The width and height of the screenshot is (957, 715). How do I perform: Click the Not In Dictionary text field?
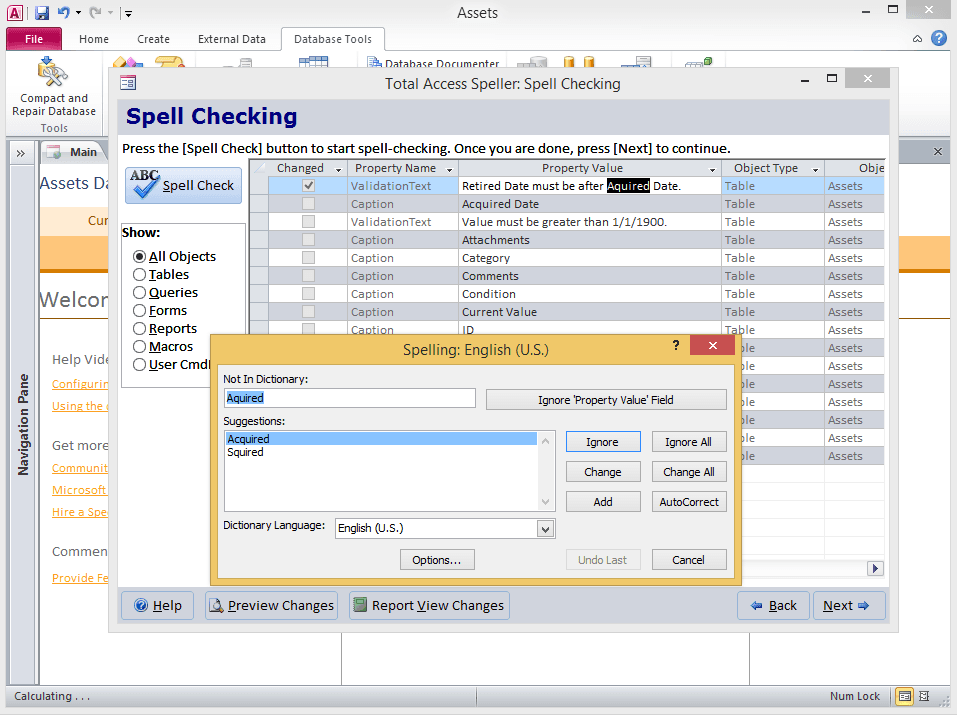(350, 398)
